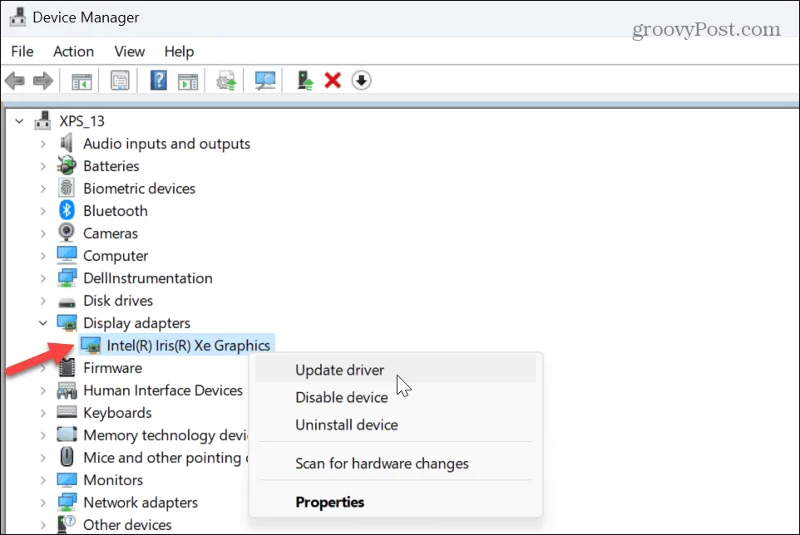Click the Back arrow toolbar icon
The image size is (800, 535).
[15, 81]
